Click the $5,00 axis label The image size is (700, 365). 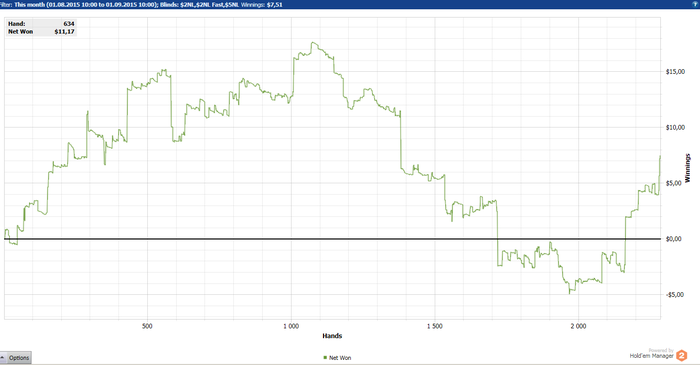(x=674, y=183)
